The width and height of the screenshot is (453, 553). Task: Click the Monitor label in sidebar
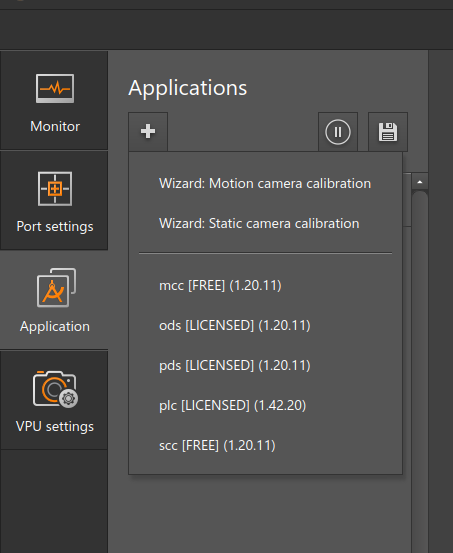pos(55,126)
